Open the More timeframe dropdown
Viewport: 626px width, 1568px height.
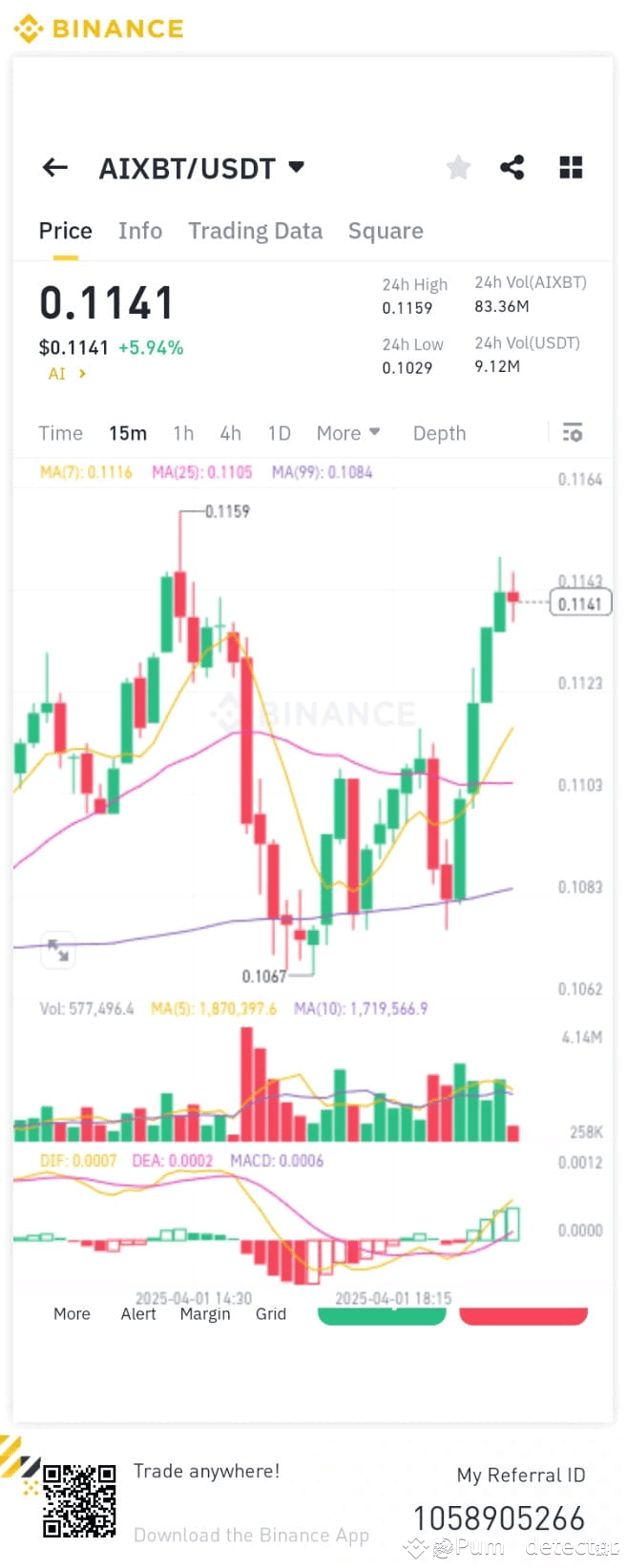pos(347,432)
